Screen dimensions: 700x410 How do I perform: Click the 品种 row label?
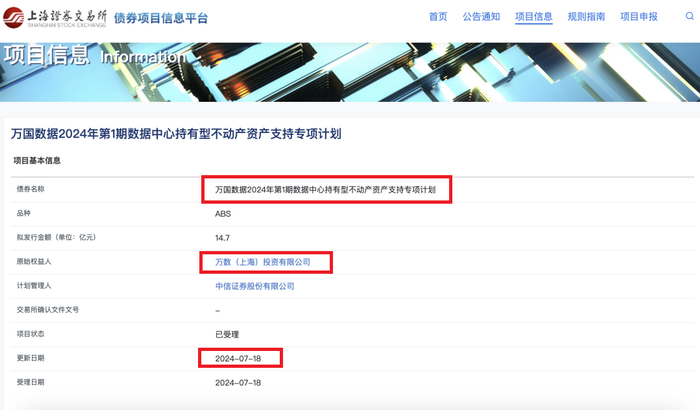click(x=24, y=213)
